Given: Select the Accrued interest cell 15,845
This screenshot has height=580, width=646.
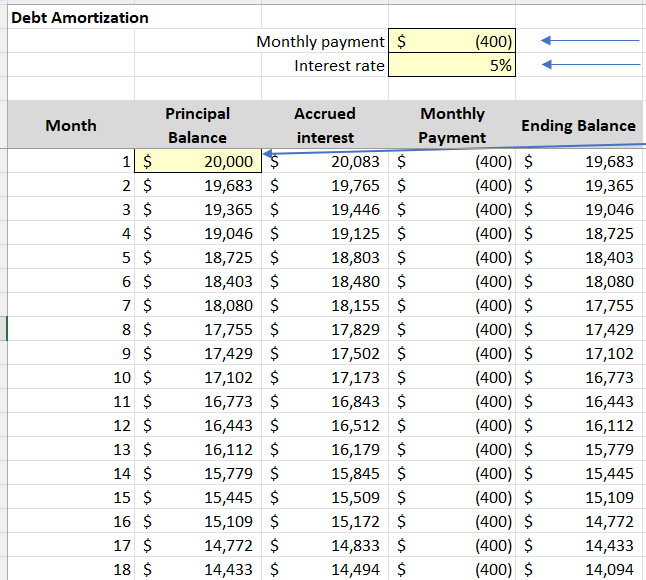Looking at the screenshot, I should (x=325, y=473).
